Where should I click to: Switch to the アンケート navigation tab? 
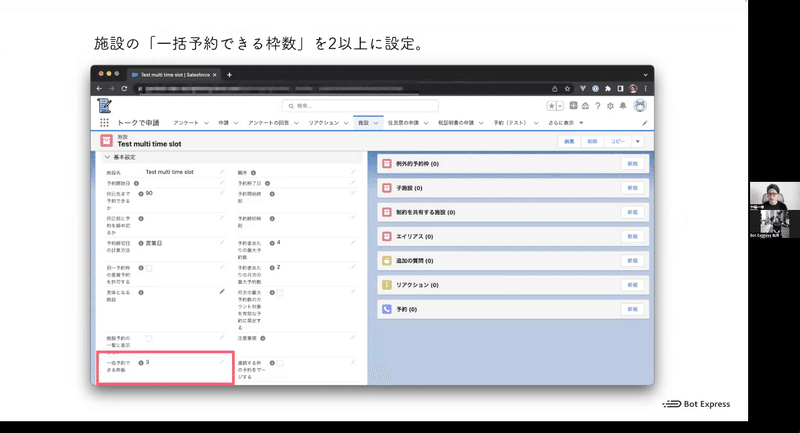(x=186, y=123)
